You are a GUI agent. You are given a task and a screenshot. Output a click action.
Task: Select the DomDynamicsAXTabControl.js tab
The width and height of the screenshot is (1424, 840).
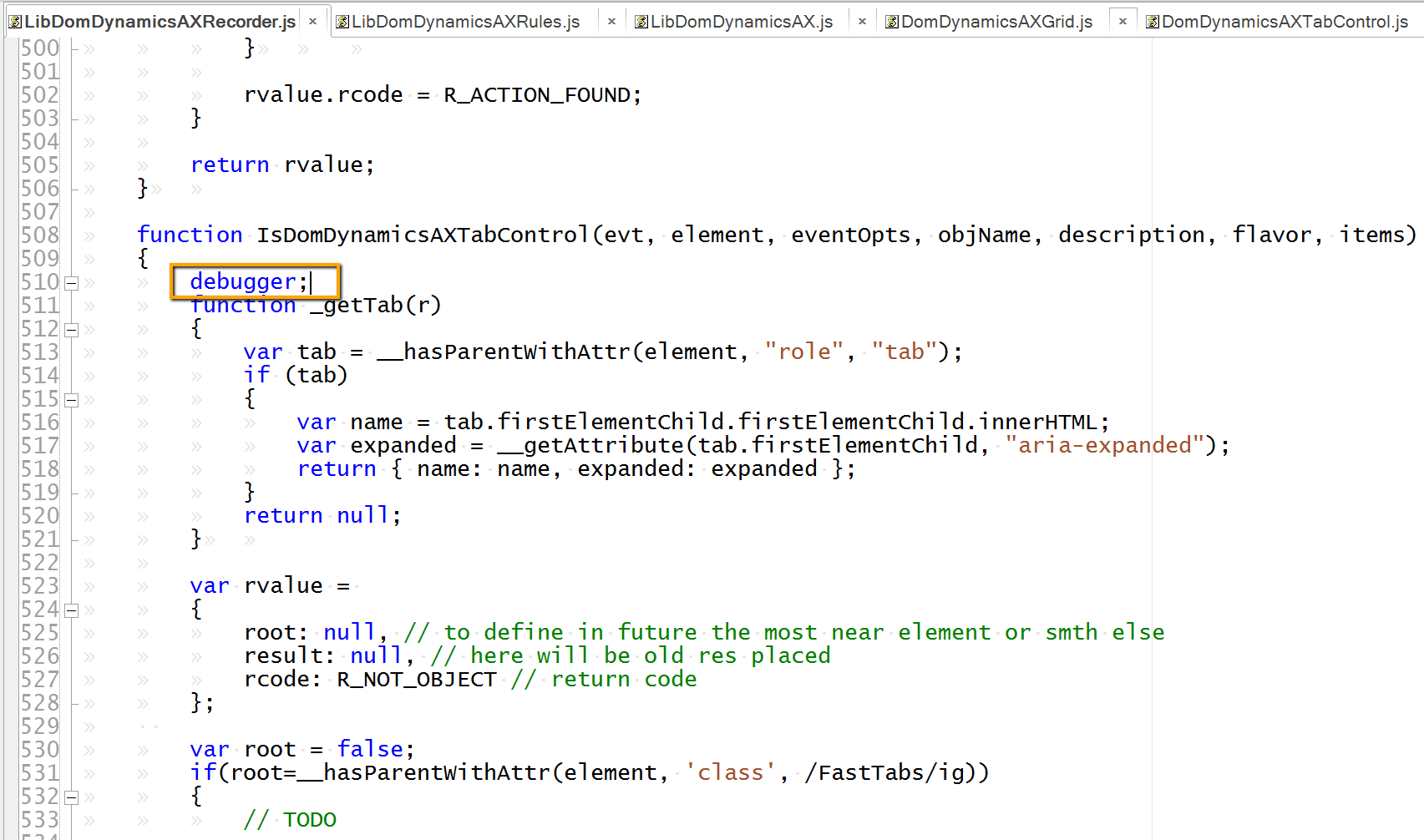point(1284,22)
